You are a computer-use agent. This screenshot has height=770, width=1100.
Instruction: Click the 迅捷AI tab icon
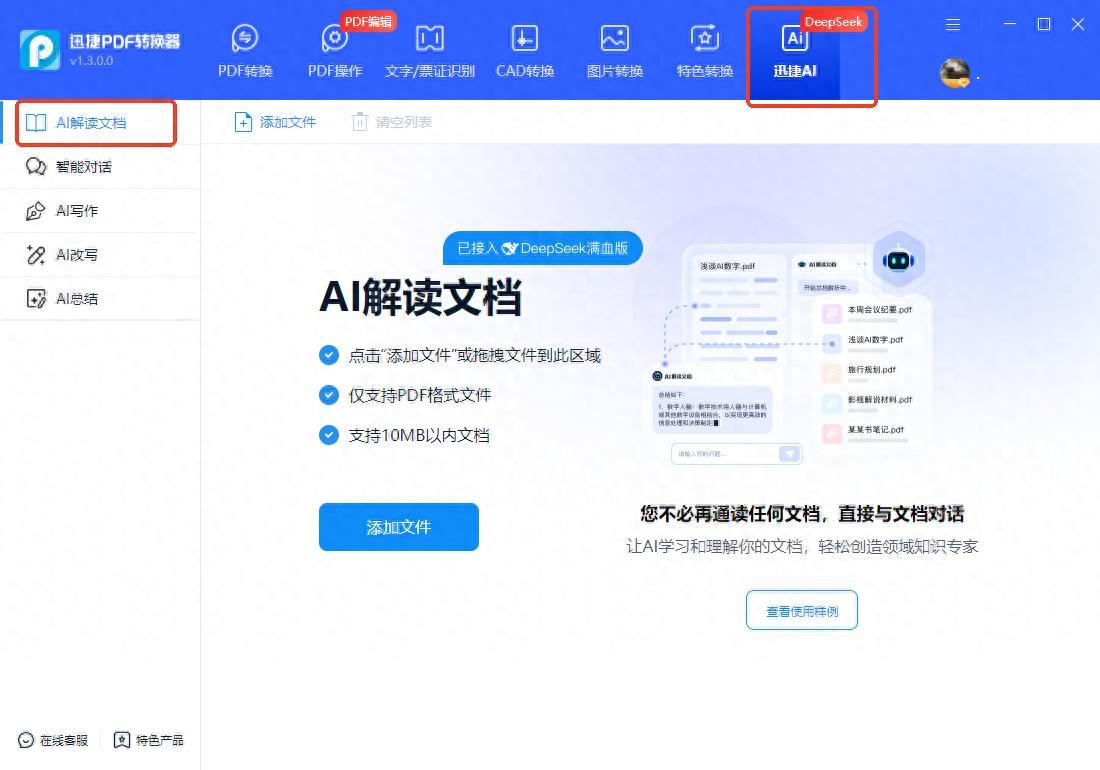pyautogui.click(x=795, y=40)
